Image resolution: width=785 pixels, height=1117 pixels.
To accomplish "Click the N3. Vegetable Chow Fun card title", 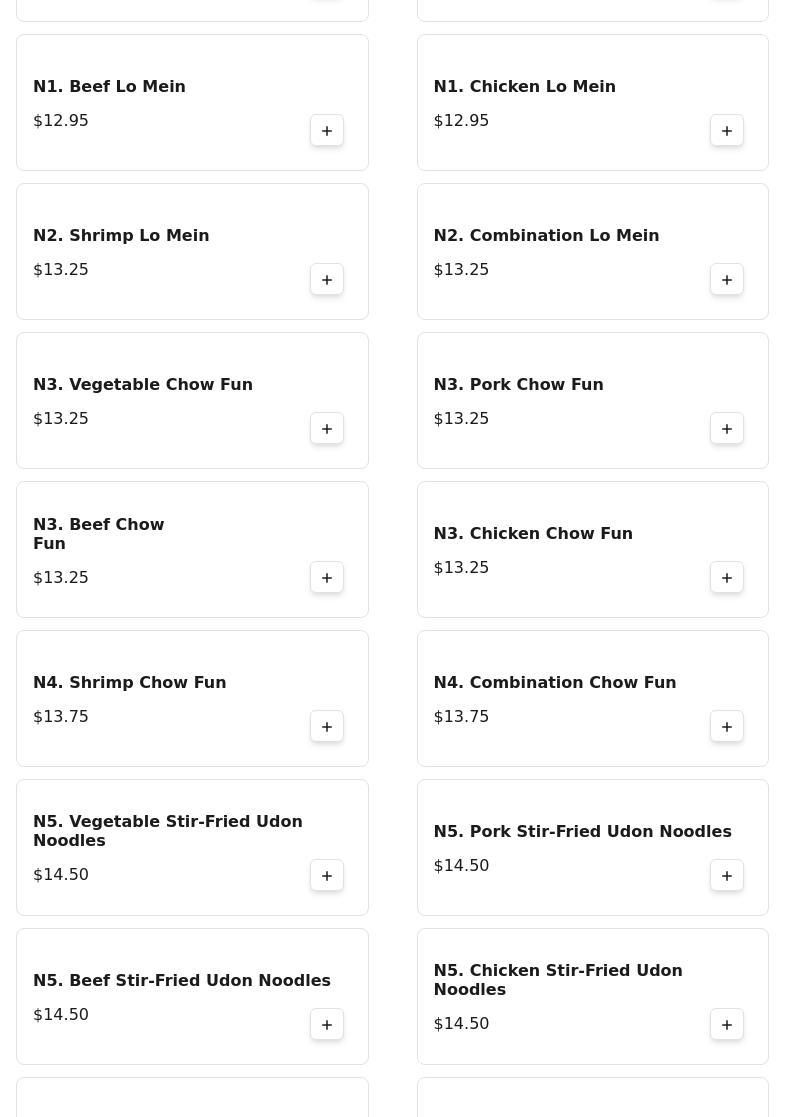I will click(x=143, y=385).
